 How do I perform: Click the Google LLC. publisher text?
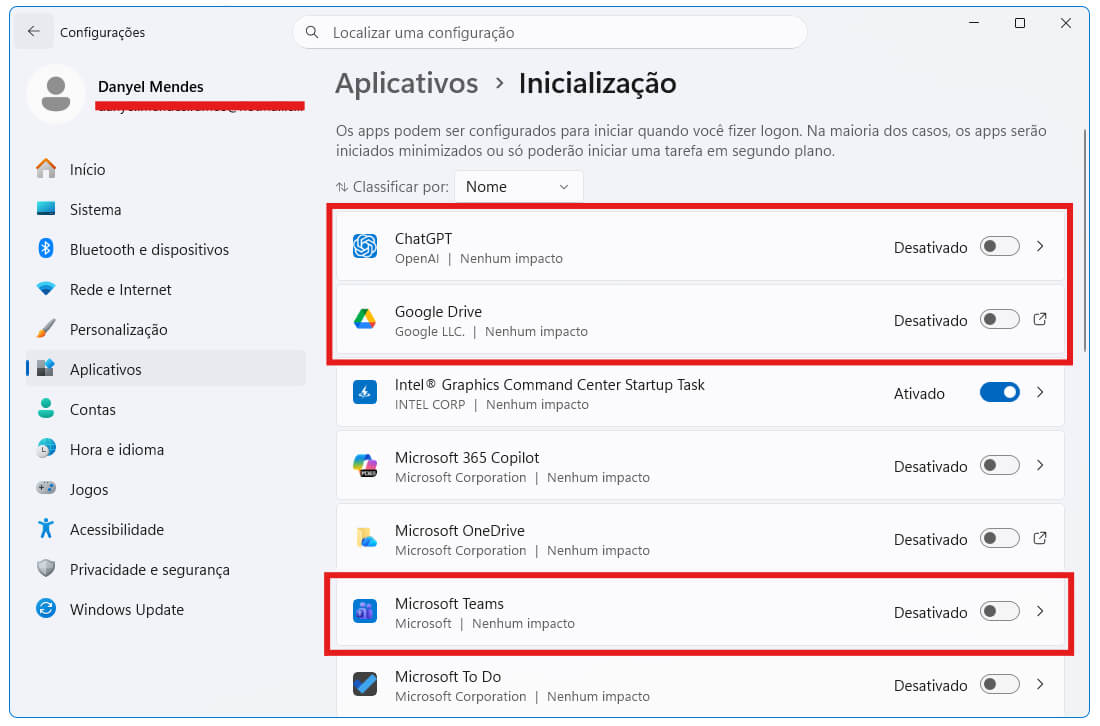[430, 331]
